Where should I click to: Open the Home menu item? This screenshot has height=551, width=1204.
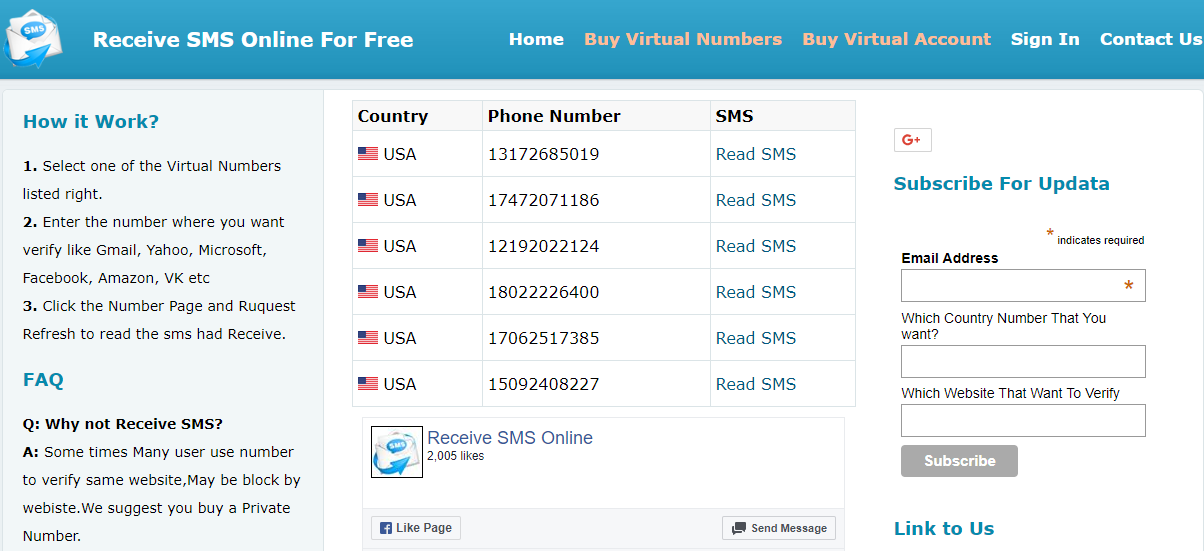(x=536, y=39)
